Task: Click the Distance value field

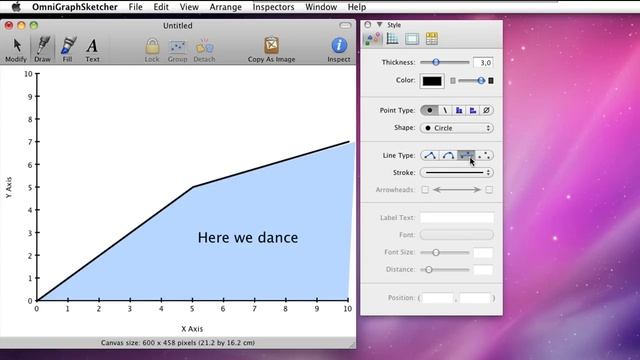Action: click(x=483, y=270)
